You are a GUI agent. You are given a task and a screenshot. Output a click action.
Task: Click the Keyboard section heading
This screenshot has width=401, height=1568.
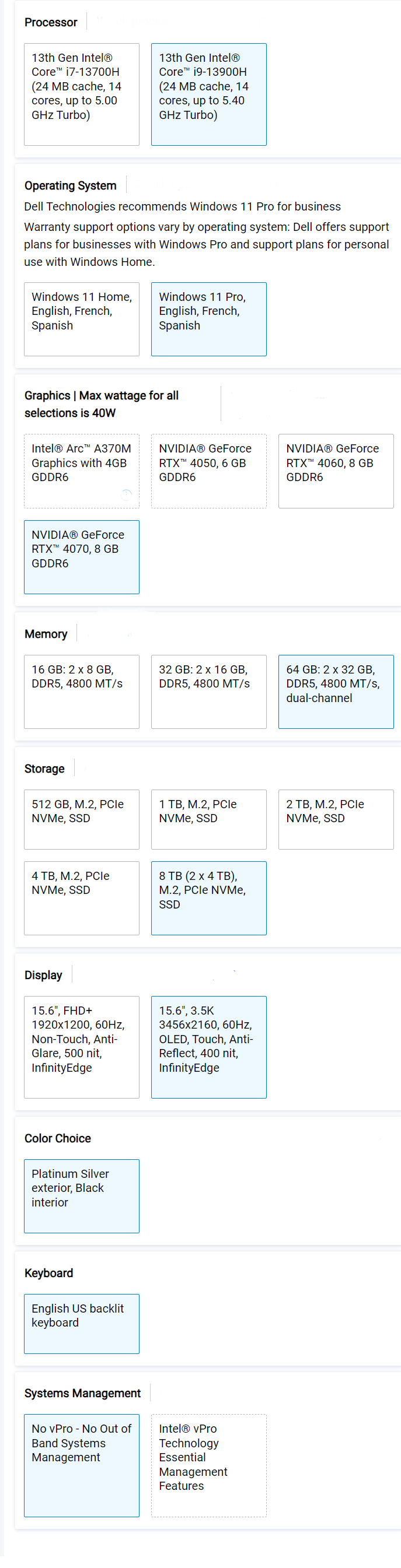tap(49, 1273)
